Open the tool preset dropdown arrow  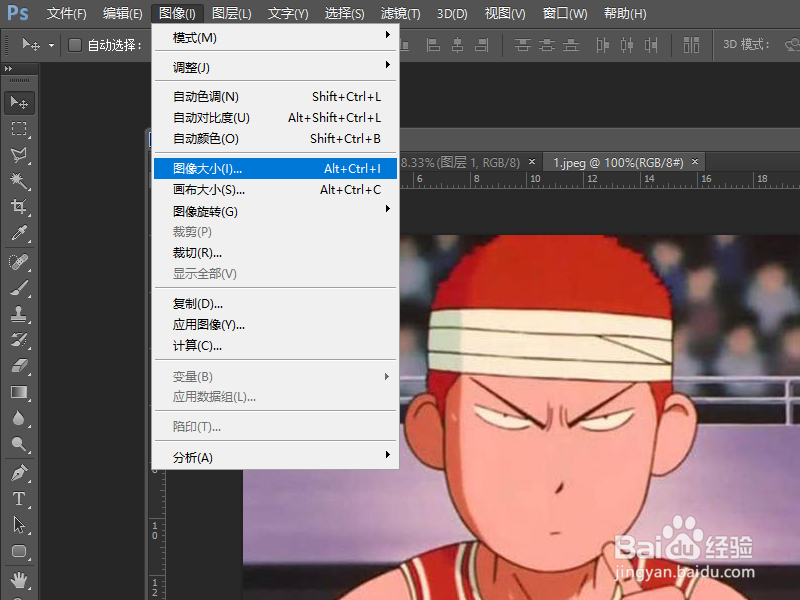51,45
